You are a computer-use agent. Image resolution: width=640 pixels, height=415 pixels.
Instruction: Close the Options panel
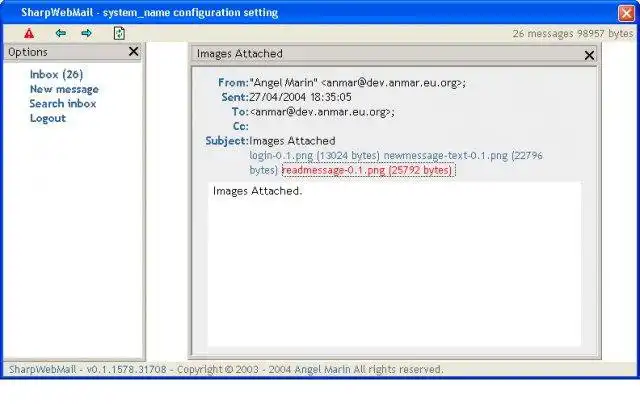133,51
